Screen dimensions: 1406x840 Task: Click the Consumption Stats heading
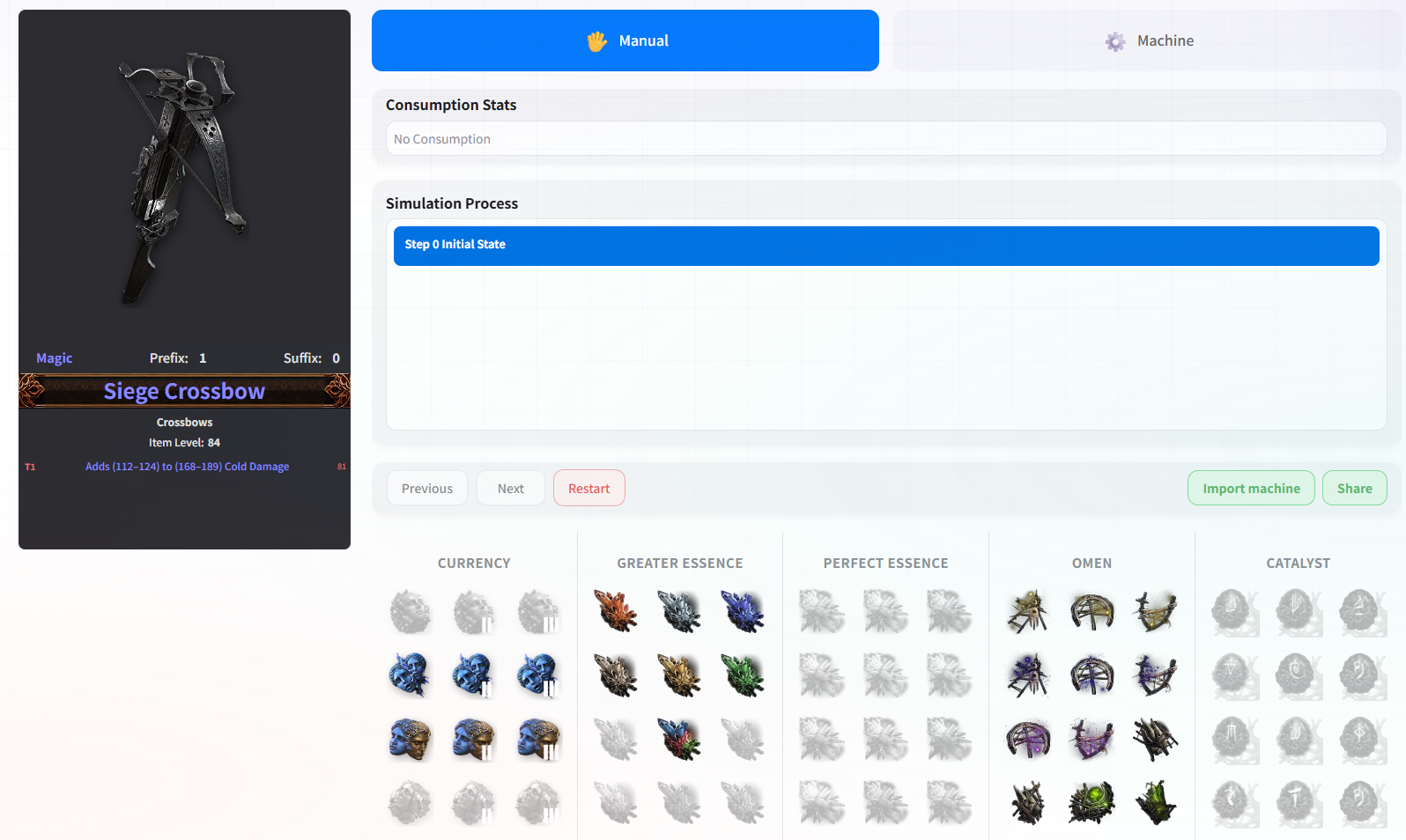coord(451,105)
